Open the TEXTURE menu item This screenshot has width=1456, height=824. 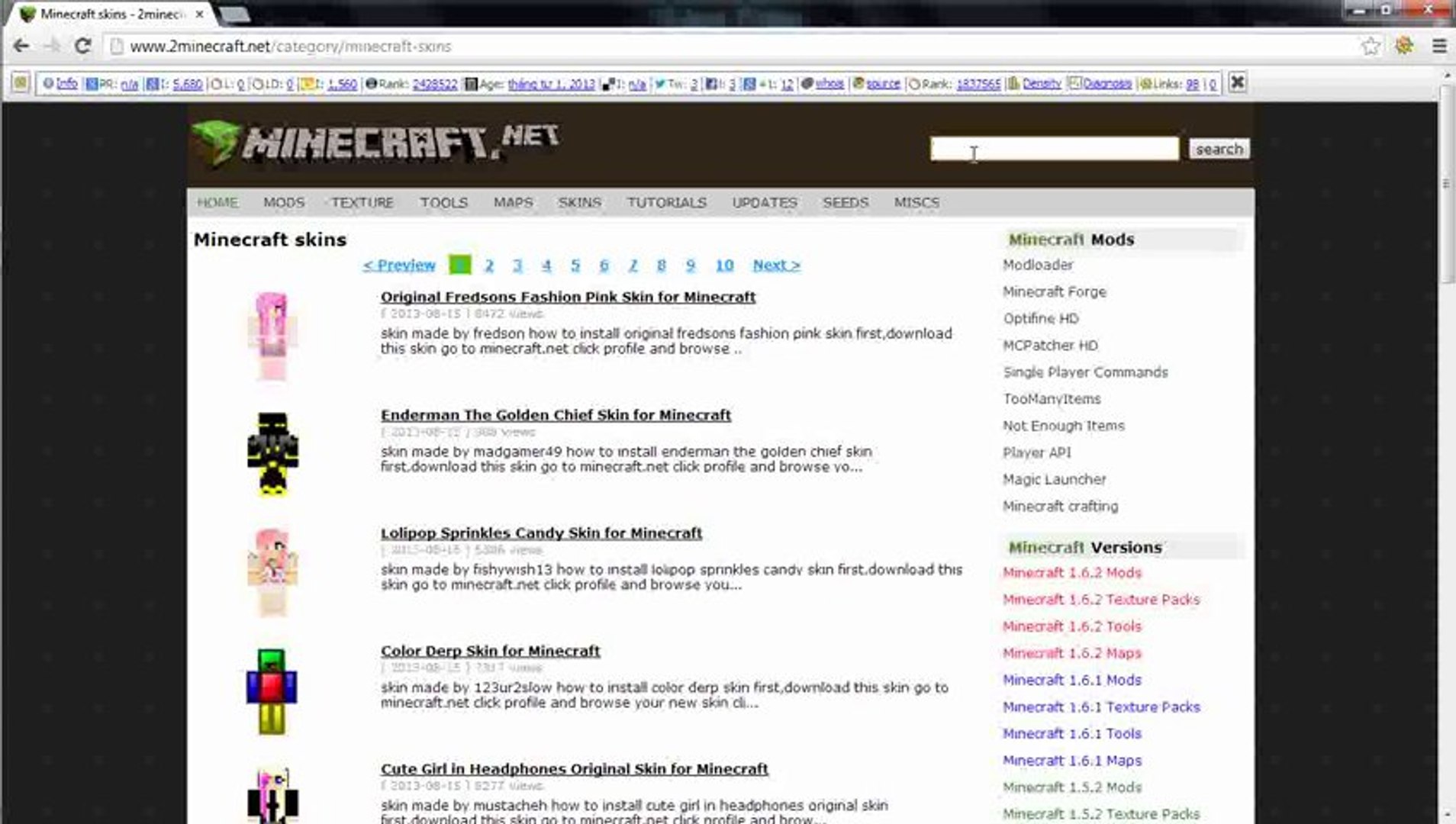coord(362,202)
